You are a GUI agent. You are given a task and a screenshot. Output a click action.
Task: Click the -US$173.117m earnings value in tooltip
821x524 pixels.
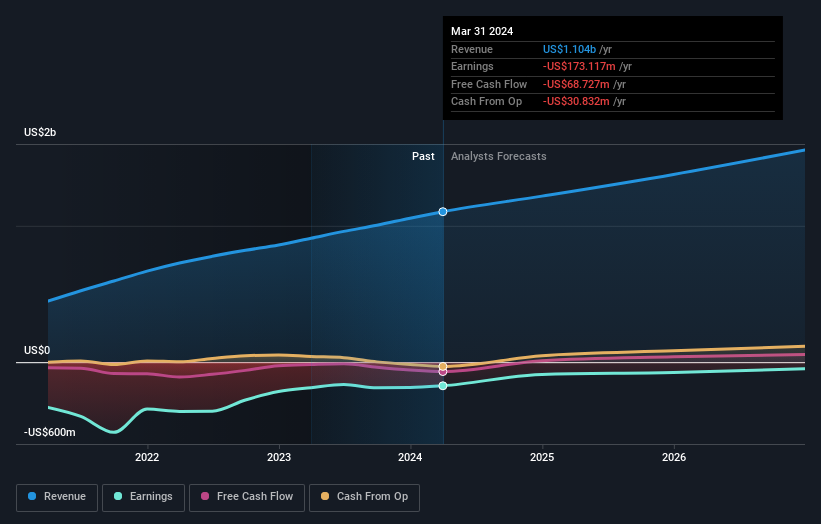tap(579, 66)
